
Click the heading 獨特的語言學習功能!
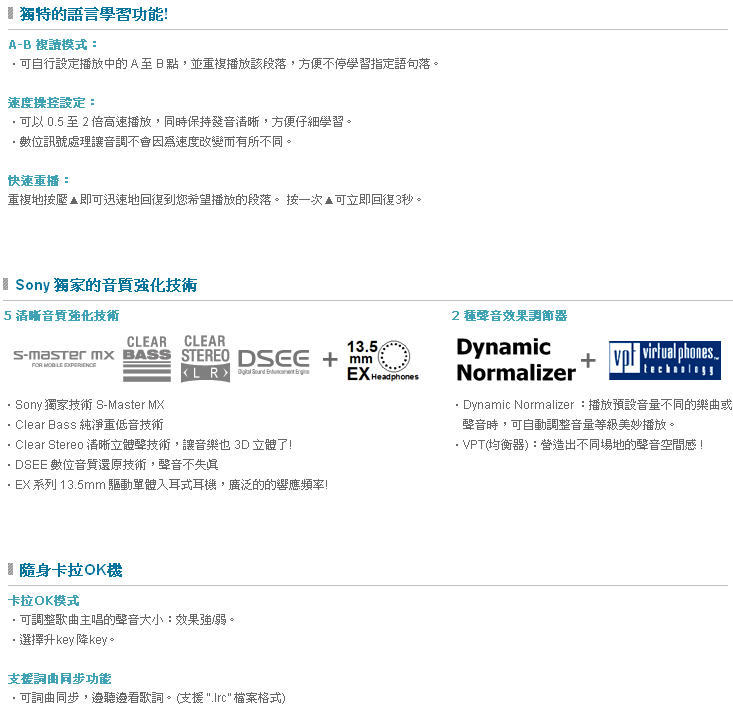[x=93, y=14]
